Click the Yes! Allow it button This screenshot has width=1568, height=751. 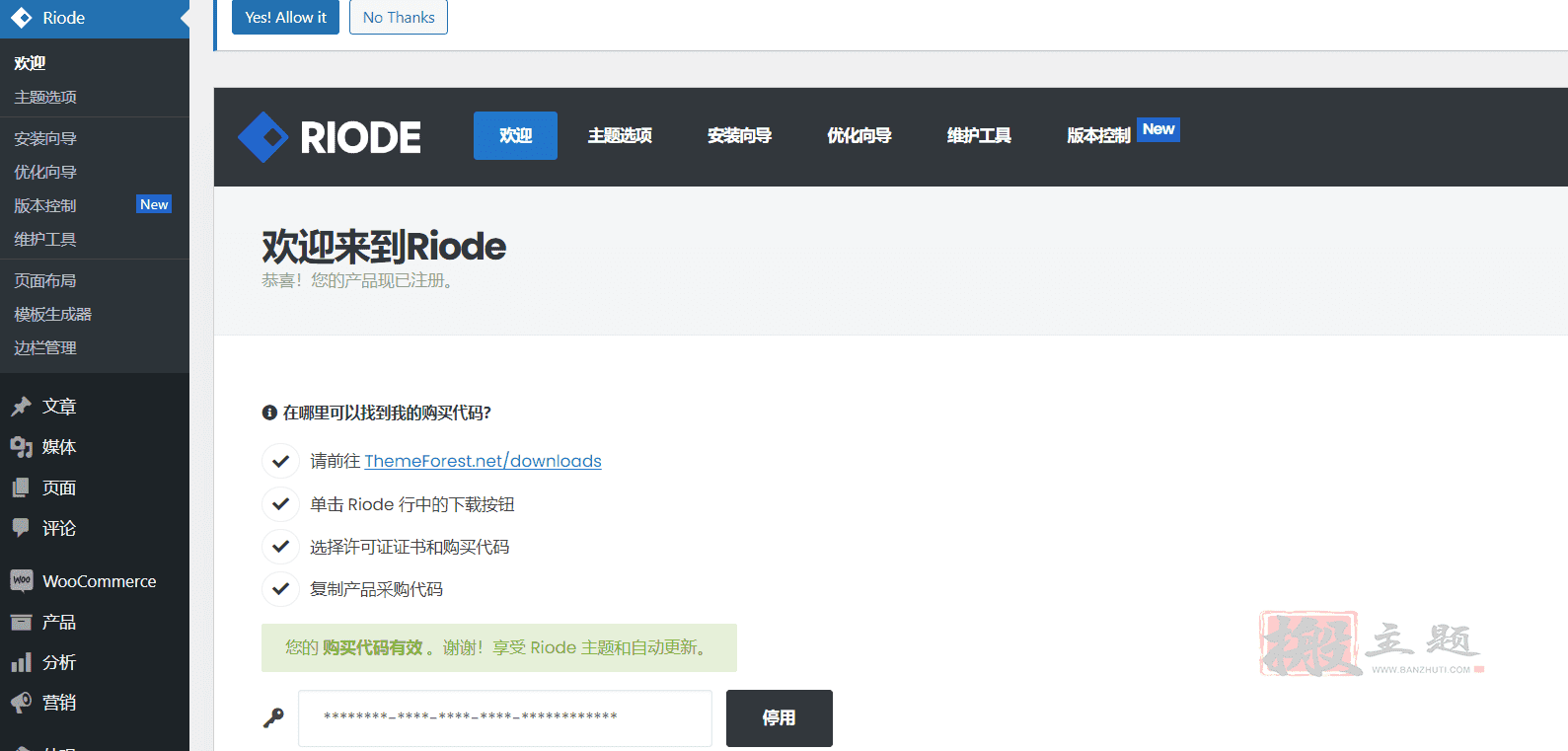pyautogui.click(x=285, y=17)
